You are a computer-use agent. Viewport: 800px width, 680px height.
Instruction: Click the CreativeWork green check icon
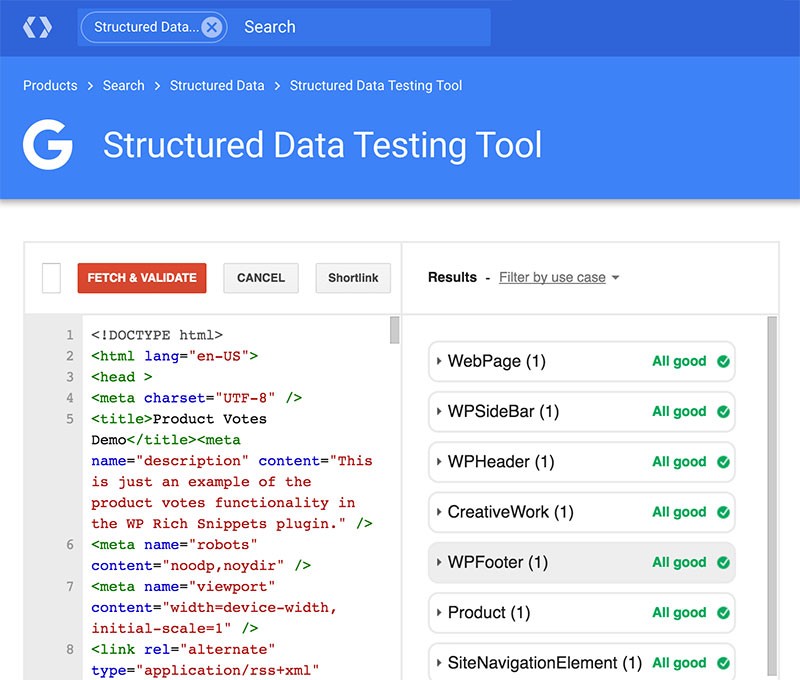coord(723,512)
